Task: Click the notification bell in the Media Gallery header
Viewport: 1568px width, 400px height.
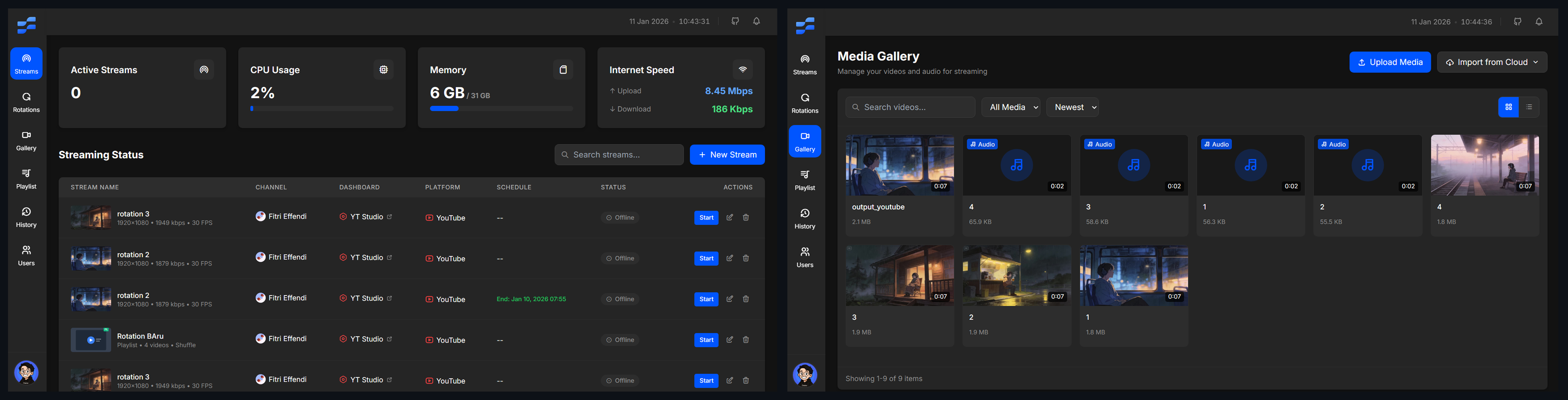Action: [x=1539, y=22]
